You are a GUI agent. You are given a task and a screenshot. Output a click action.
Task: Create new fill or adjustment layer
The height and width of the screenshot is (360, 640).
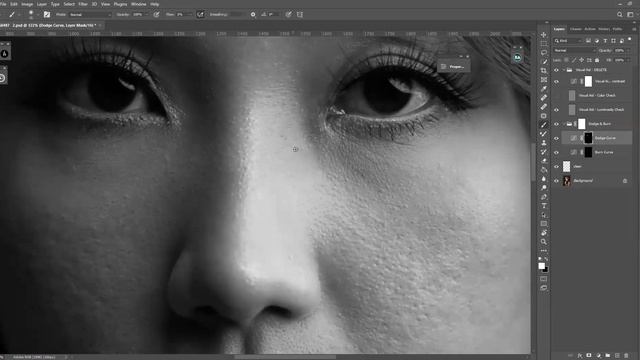click(598, 356)
